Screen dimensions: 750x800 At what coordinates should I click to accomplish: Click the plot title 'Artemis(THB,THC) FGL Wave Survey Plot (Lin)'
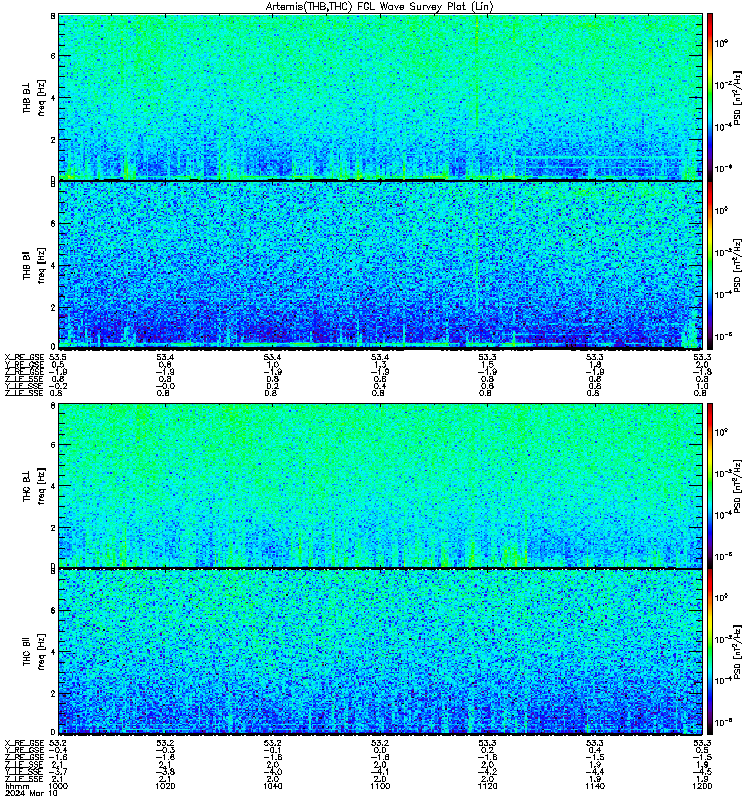pos(380,7)
